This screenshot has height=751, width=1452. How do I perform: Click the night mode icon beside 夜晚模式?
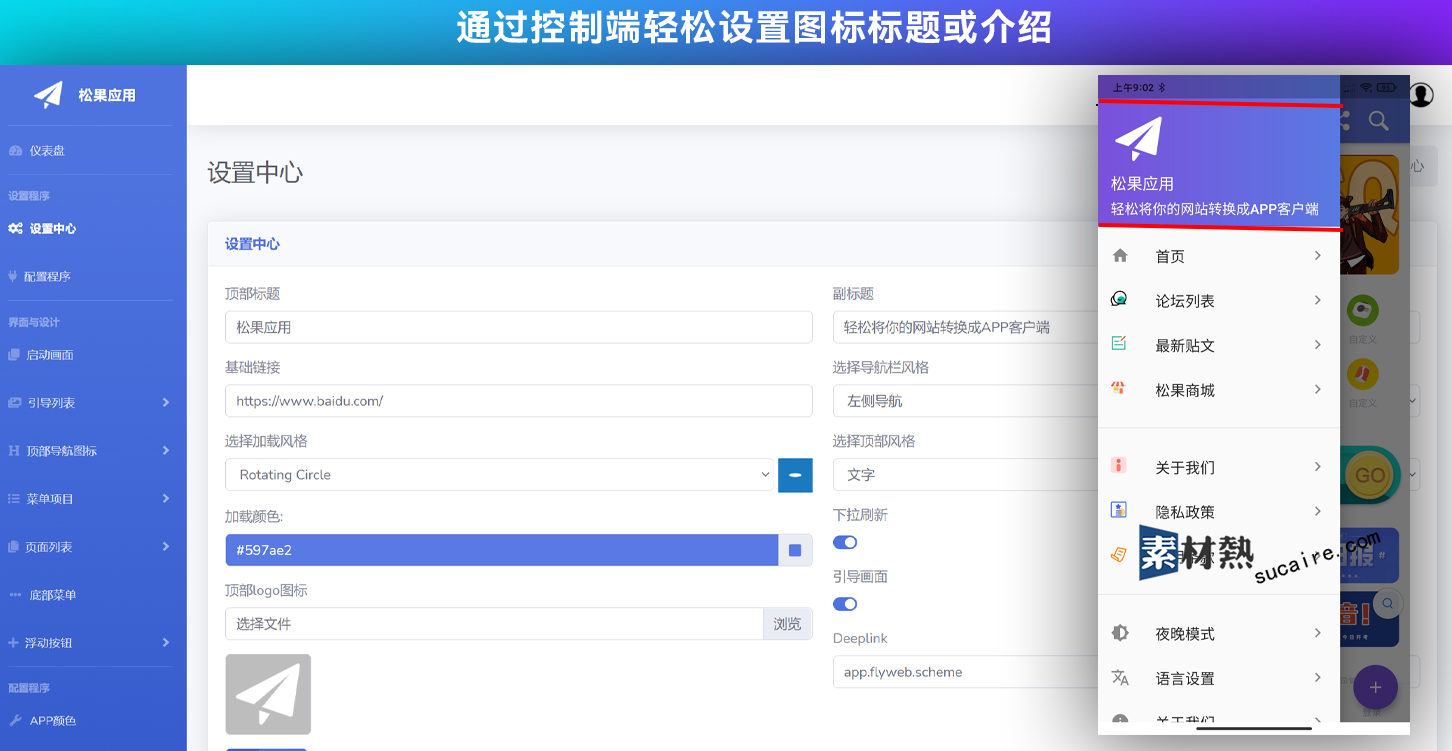point(1120,633)
